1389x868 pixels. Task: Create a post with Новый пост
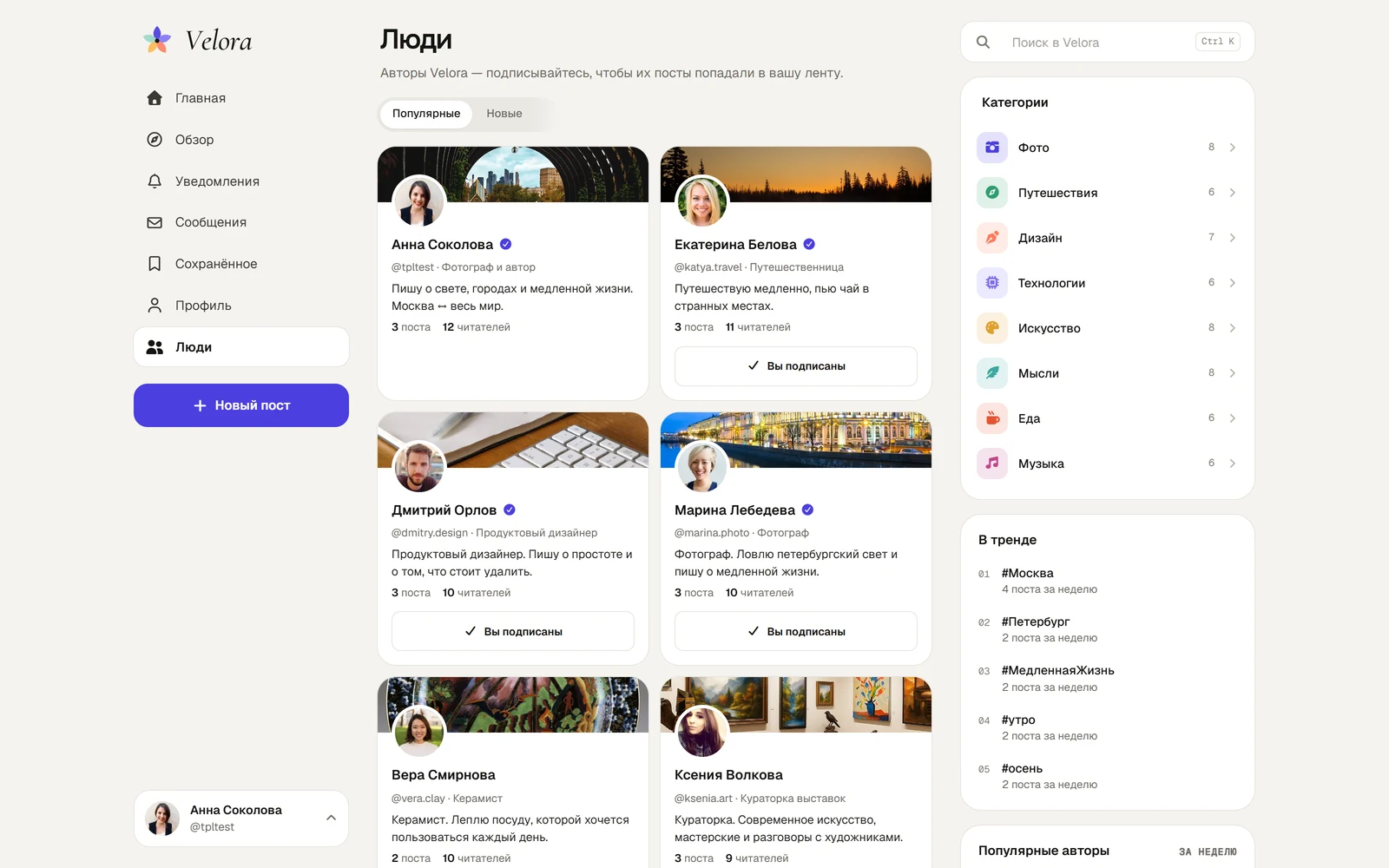(x=241, y=405)
